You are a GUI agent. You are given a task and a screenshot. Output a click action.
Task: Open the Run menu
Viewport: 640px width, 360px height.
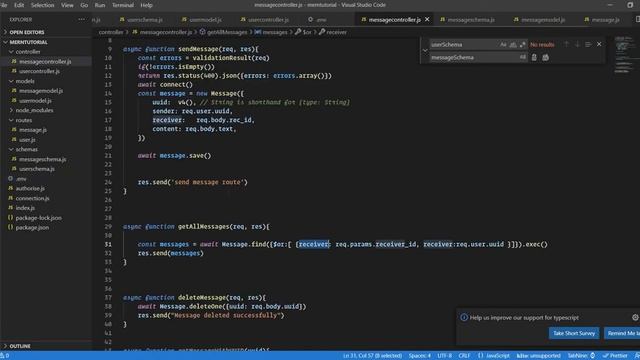tap(100, 5)
